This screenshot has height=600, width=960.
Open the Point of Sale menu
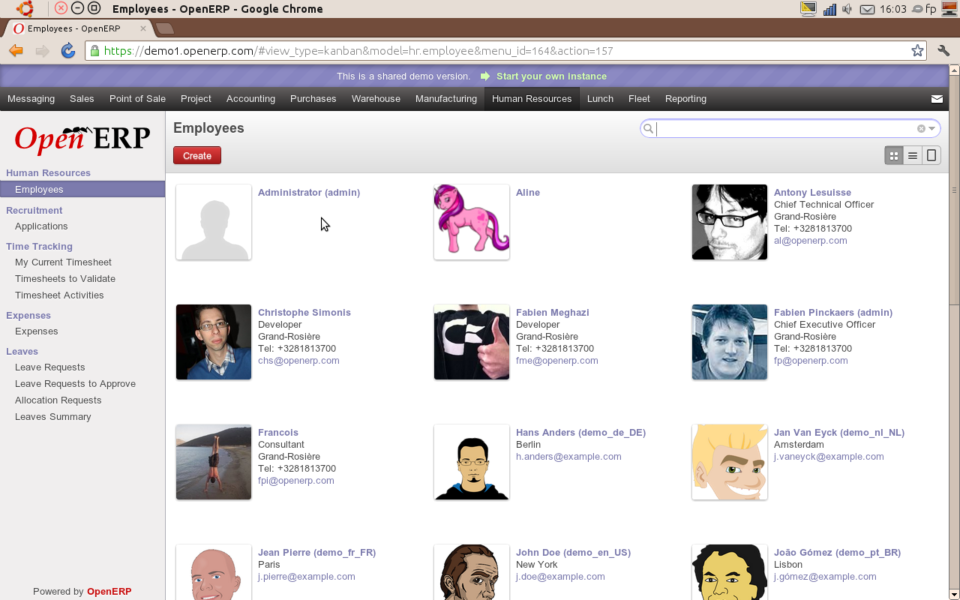(138, 99)
